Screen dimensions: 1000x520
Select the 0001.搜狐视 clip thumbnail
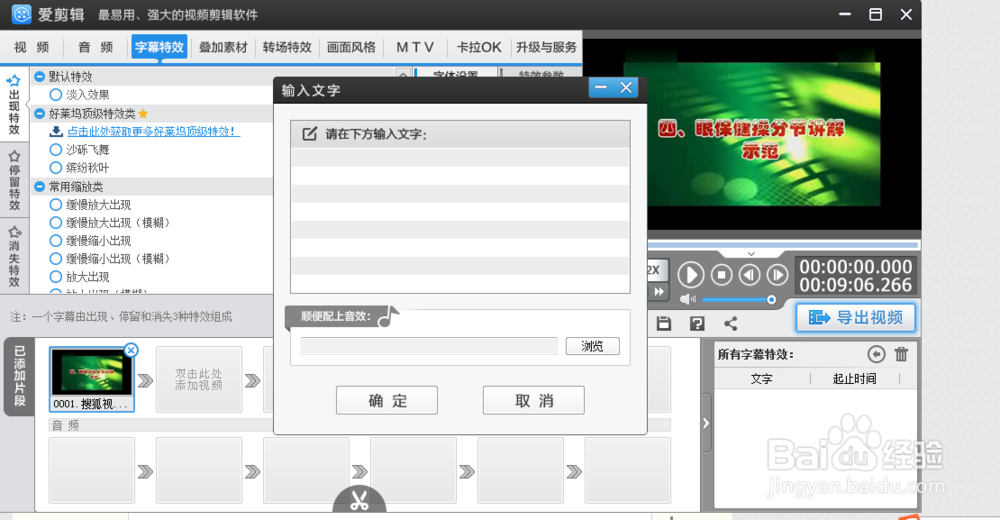click(x=92, y=380)
